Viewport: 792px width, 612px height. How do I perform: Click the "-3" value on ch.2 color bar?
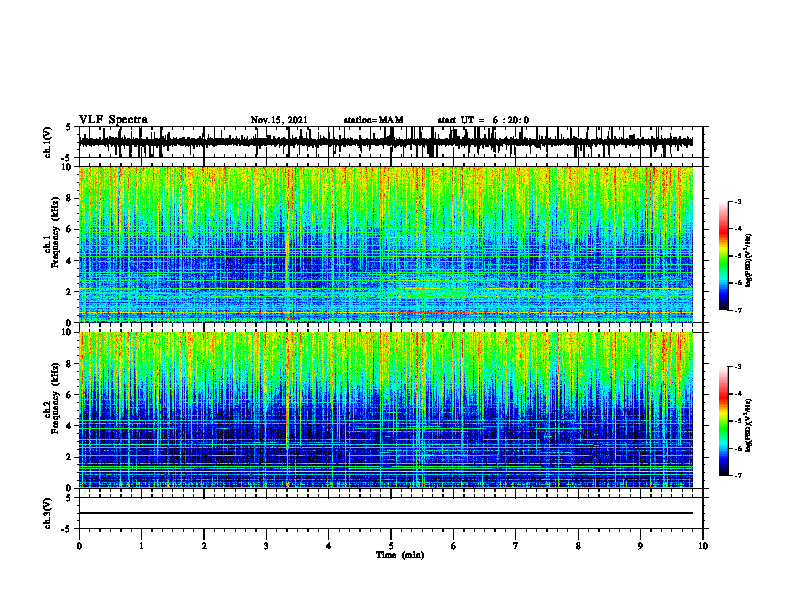pos(737,367)
